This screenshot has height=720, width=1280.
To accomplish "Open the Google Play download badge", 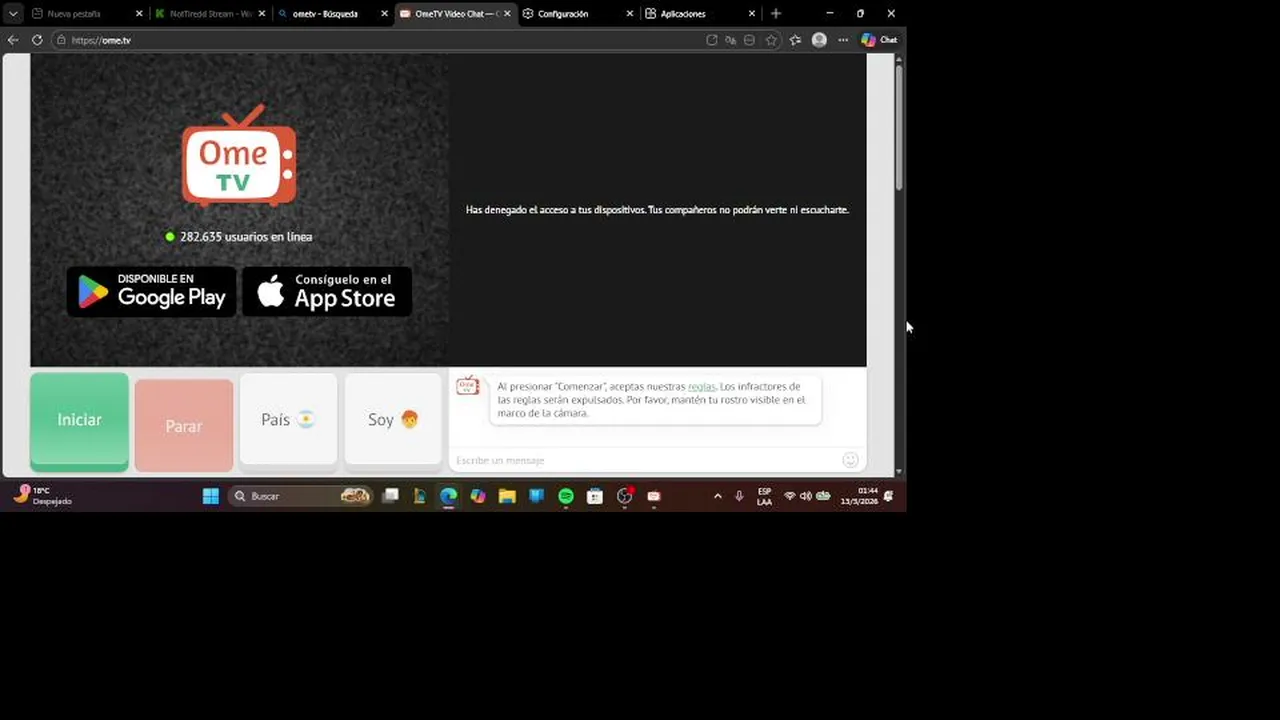I will [152, 291].
